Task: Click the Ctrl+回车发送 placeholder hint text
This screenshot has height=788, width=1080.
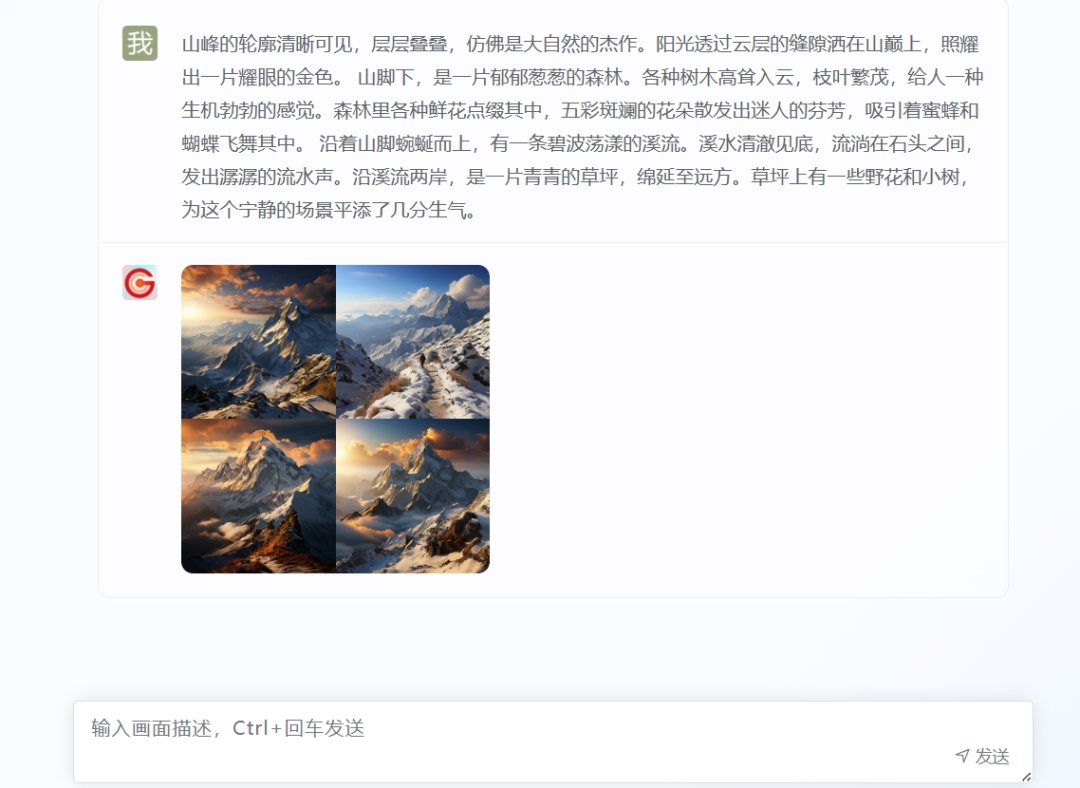Action: coord(298,728)
